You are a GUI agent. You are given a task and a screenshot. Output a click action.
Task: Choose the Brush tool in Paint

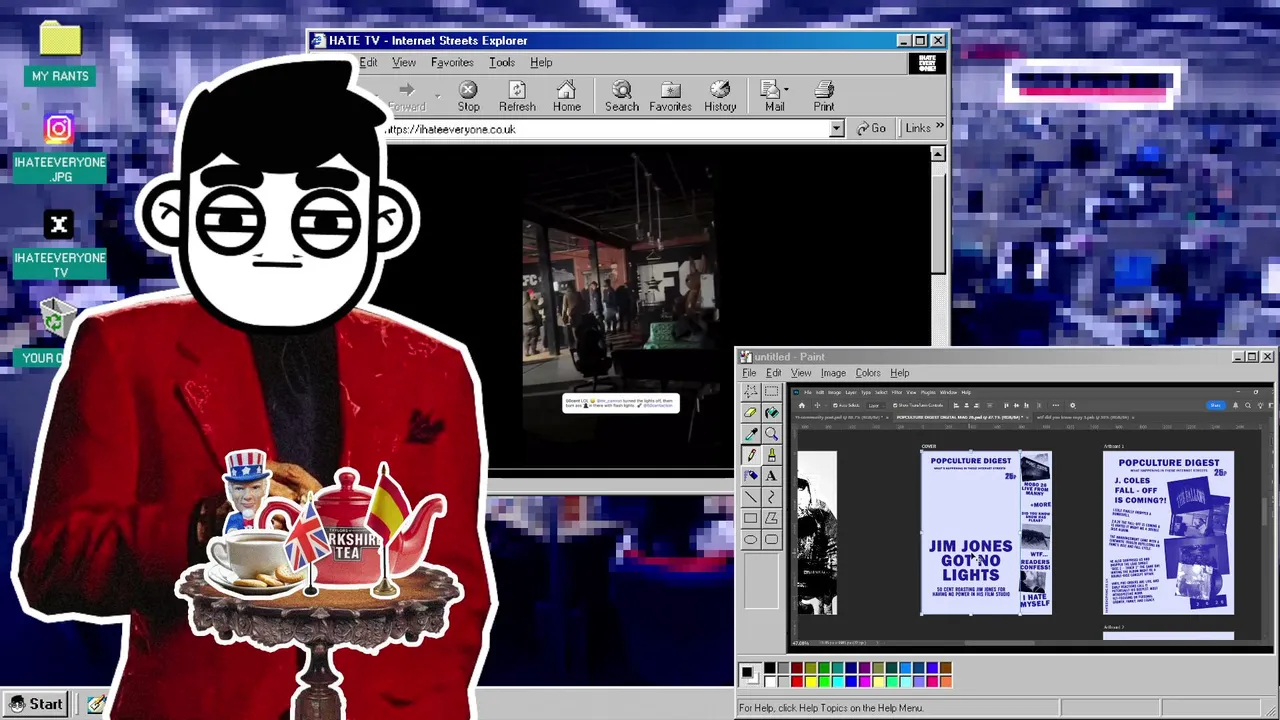771,454
